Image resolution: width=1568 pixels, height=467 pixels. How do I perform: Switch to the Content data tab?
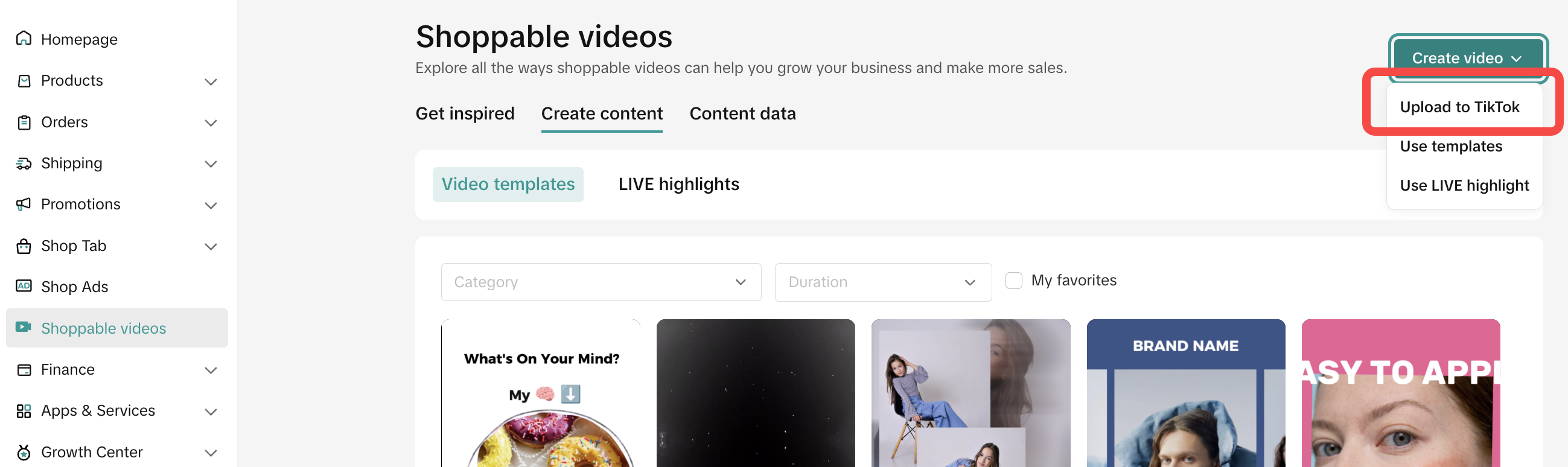click(742, 114)
